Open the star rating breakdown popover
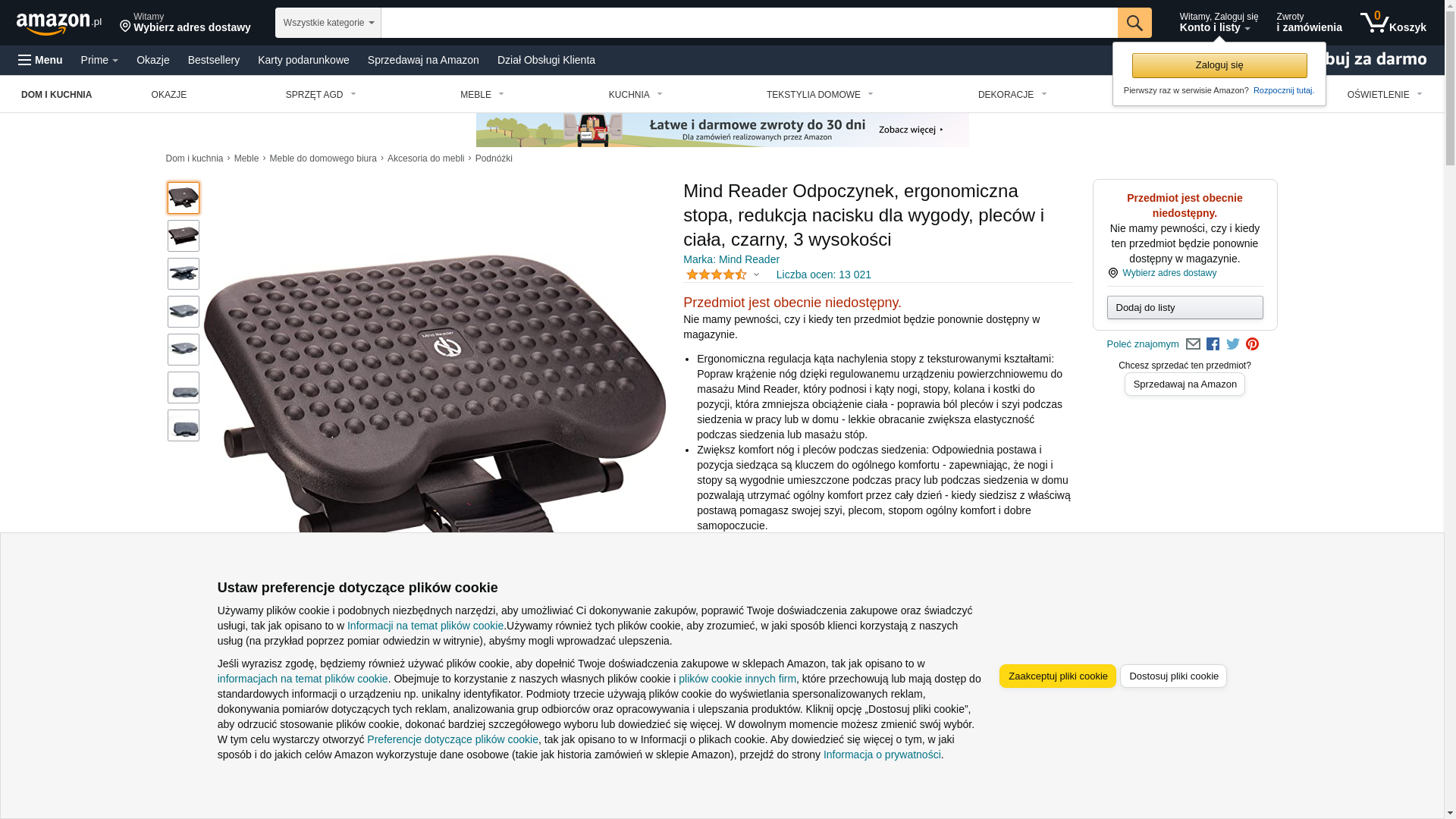This screenshot has height=819, width=1456. [x=723, y=275]
